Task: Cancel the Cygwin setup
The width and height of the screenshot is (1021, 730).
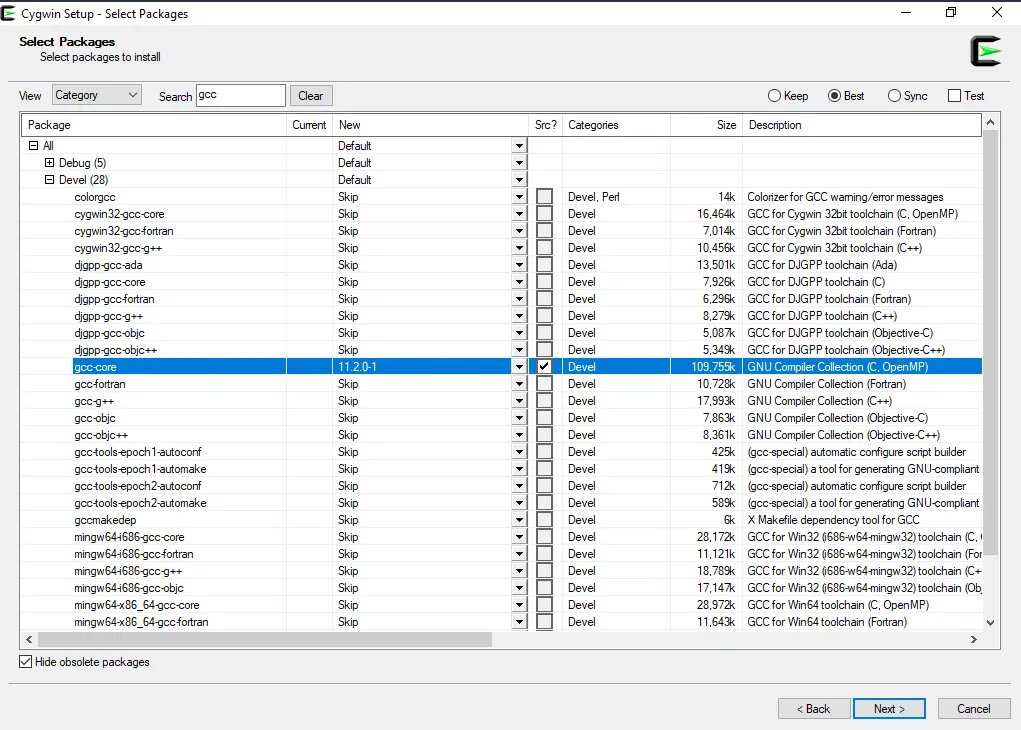Action: 974,709
